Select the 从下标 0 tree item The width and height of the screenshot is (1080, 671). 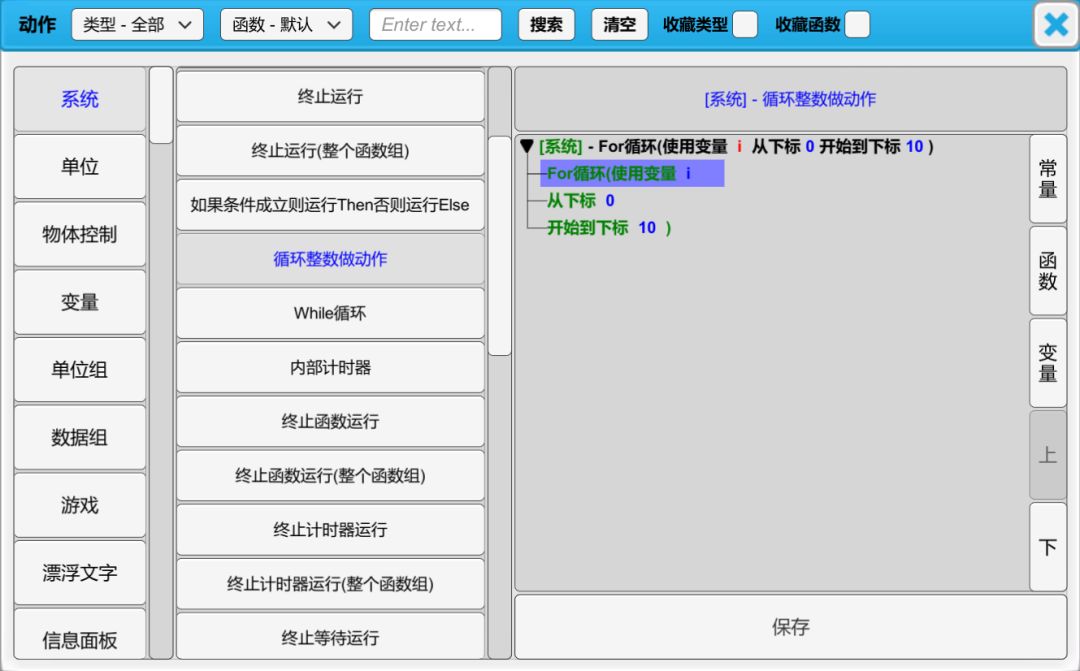[x=581, y=201]
